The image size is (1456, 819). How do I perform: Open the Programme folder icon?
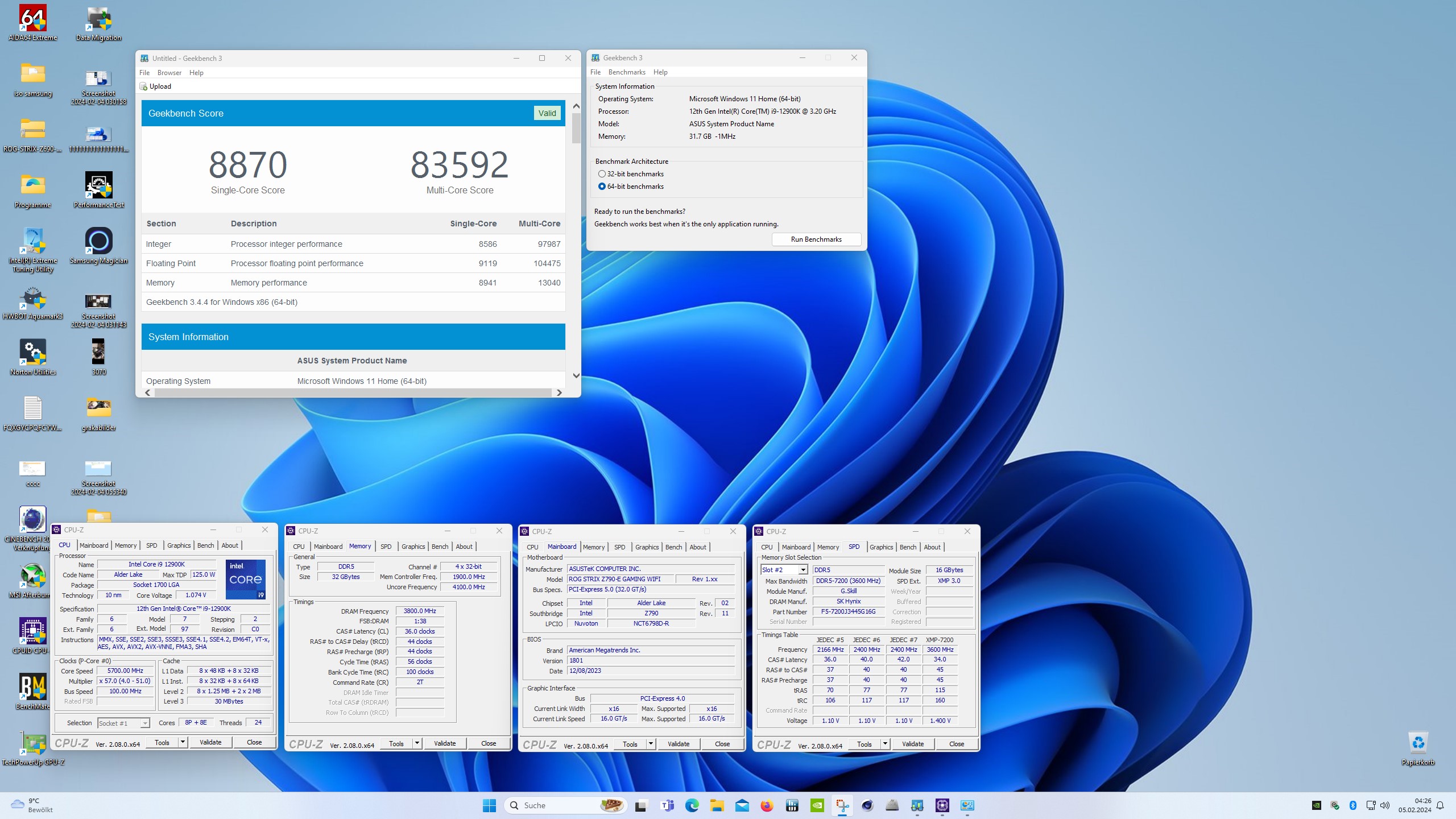[33, 190]
